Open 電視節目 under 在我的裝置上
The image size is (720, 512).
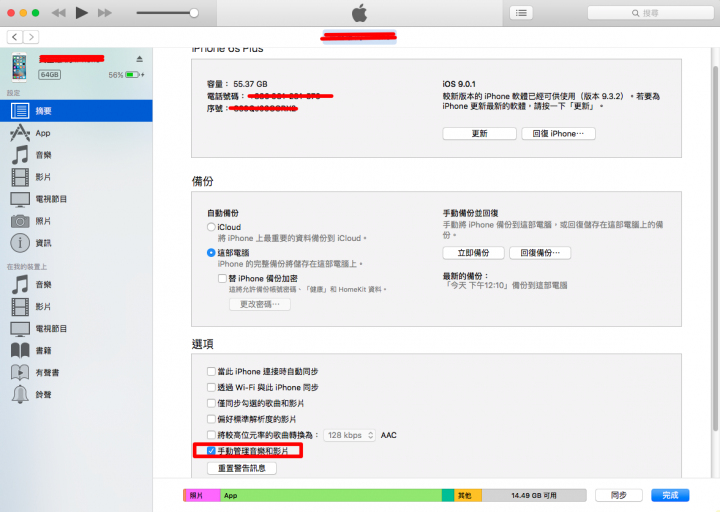[x=76, y=329]
